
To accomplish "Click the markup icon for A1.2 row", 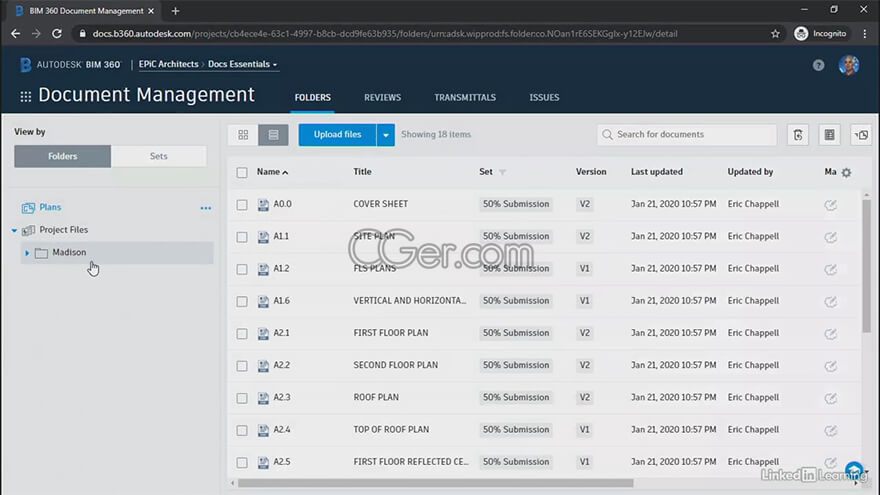I will [831, 269].
